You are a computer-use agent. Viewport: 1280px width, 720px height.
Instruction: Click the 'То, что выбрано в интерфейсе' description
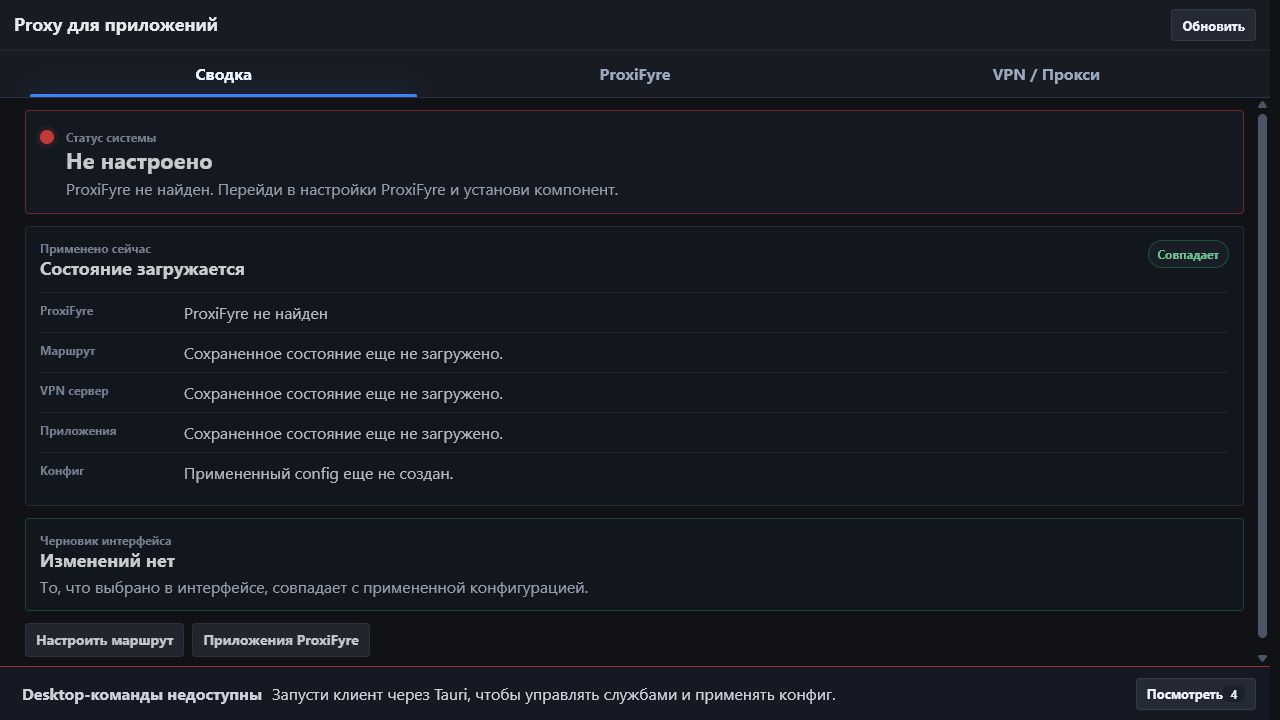[x=314, y=588]
